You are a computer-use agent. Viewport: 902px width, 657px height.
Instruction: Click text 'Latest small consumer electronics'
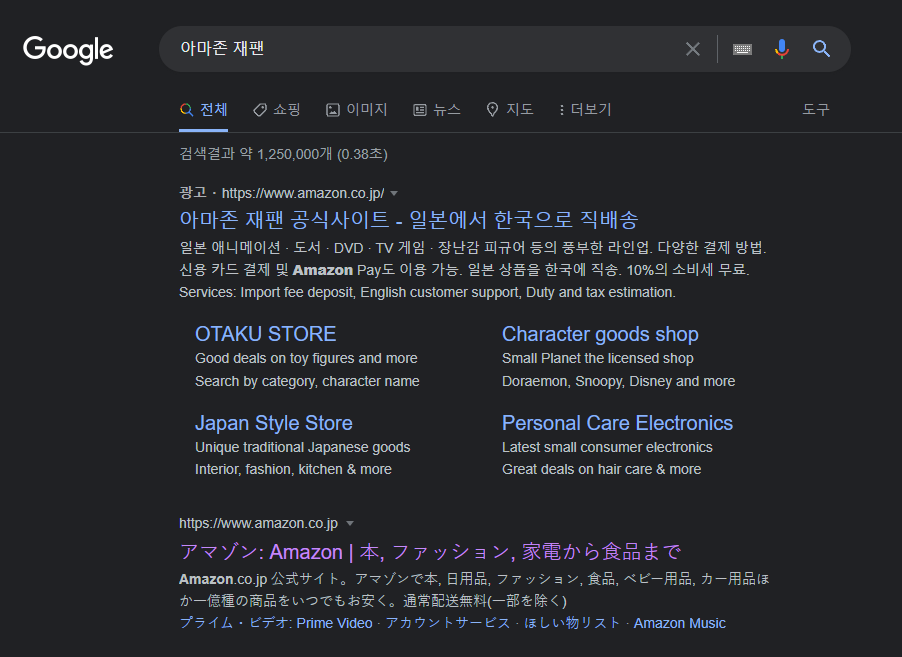tap(607, 447)
